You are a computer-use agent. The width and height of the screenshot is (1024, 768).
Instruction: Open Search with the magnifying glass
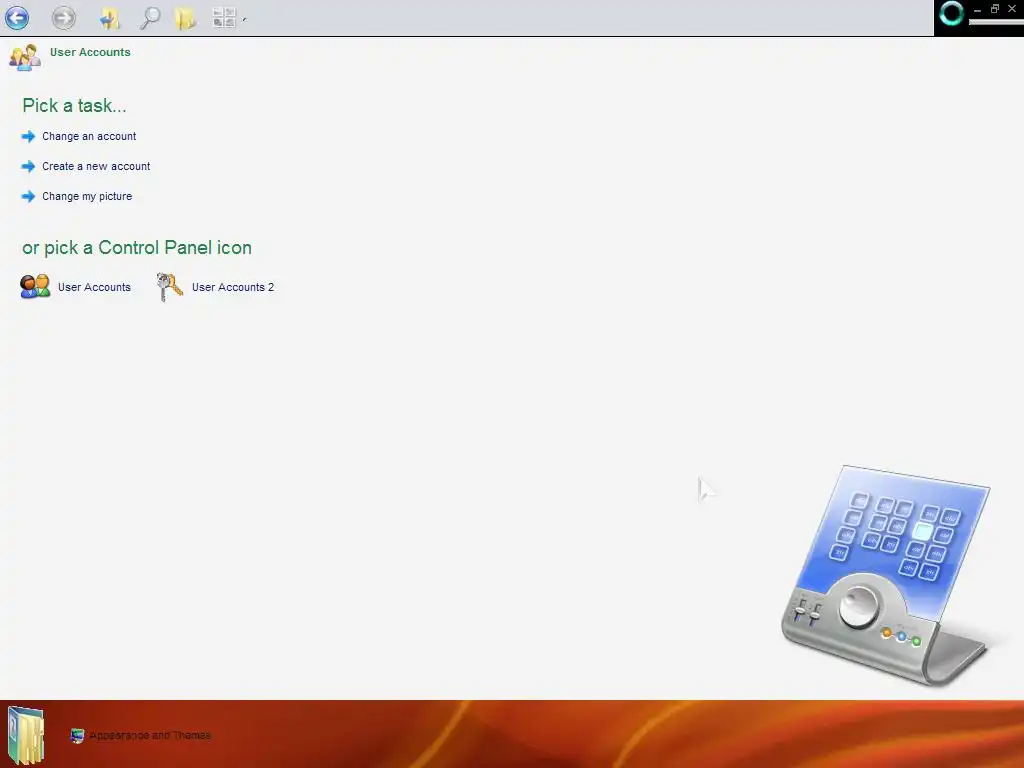150,18
